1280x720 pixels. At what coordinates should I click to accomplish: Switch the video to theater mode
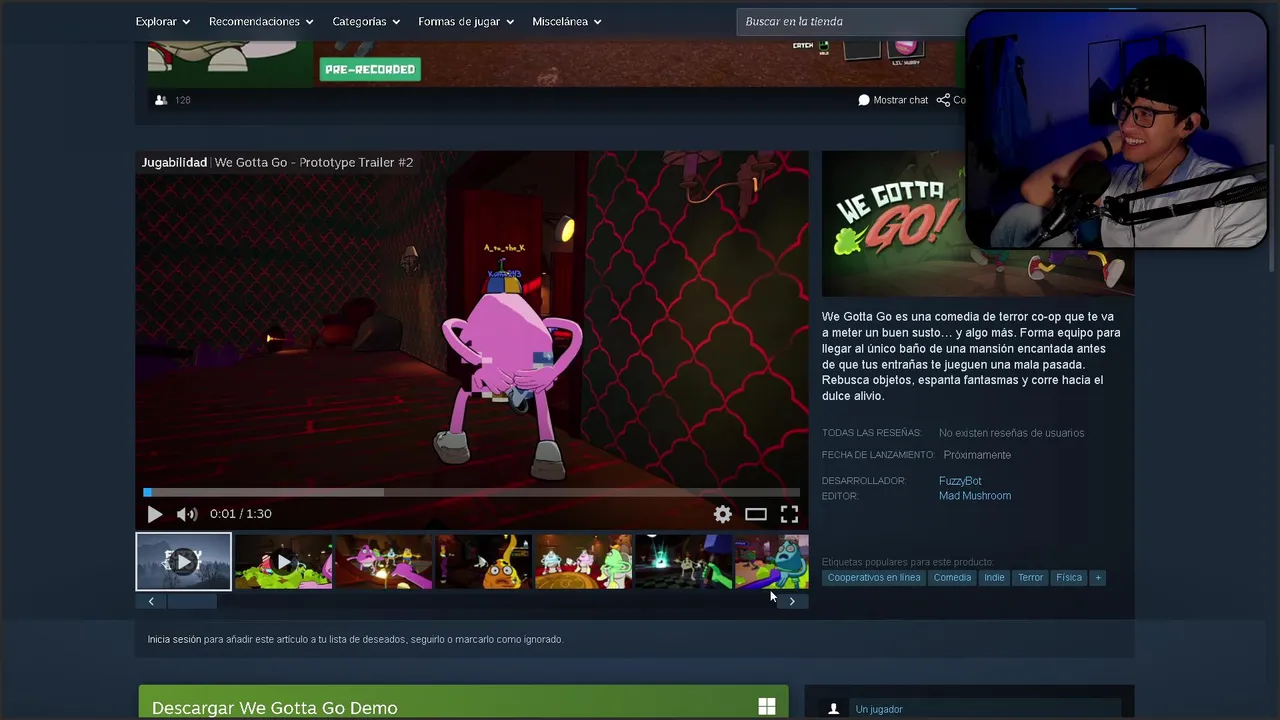(x=756, y=514)
